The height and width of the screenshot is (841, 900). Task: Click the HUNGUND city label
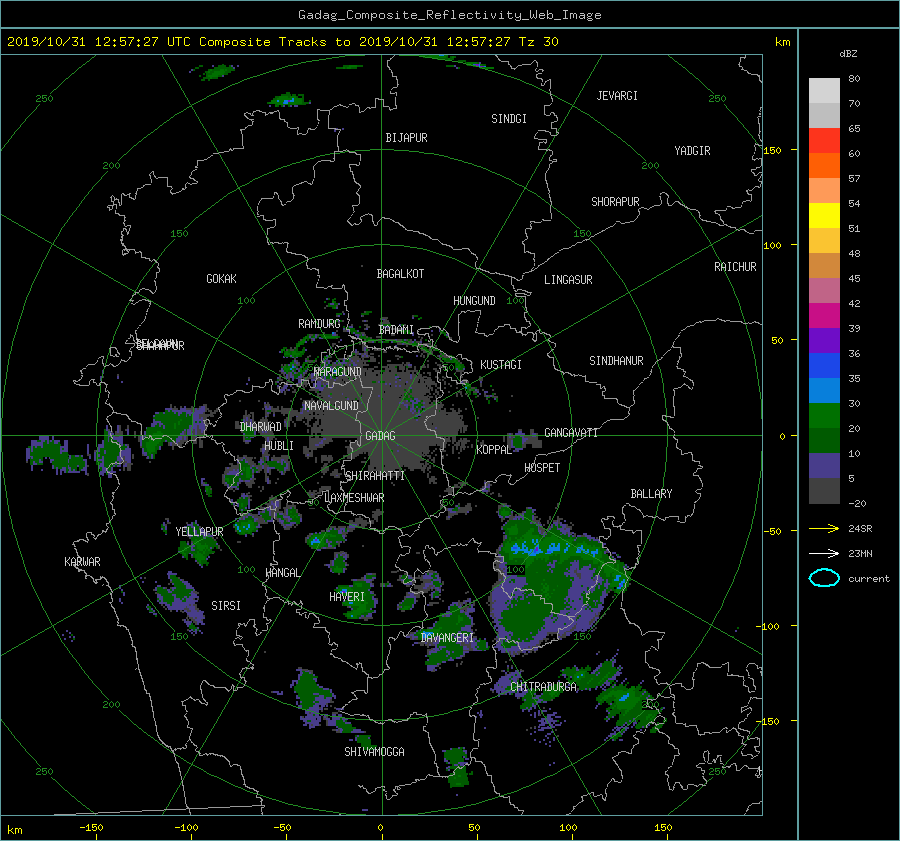tap(474, 301)
